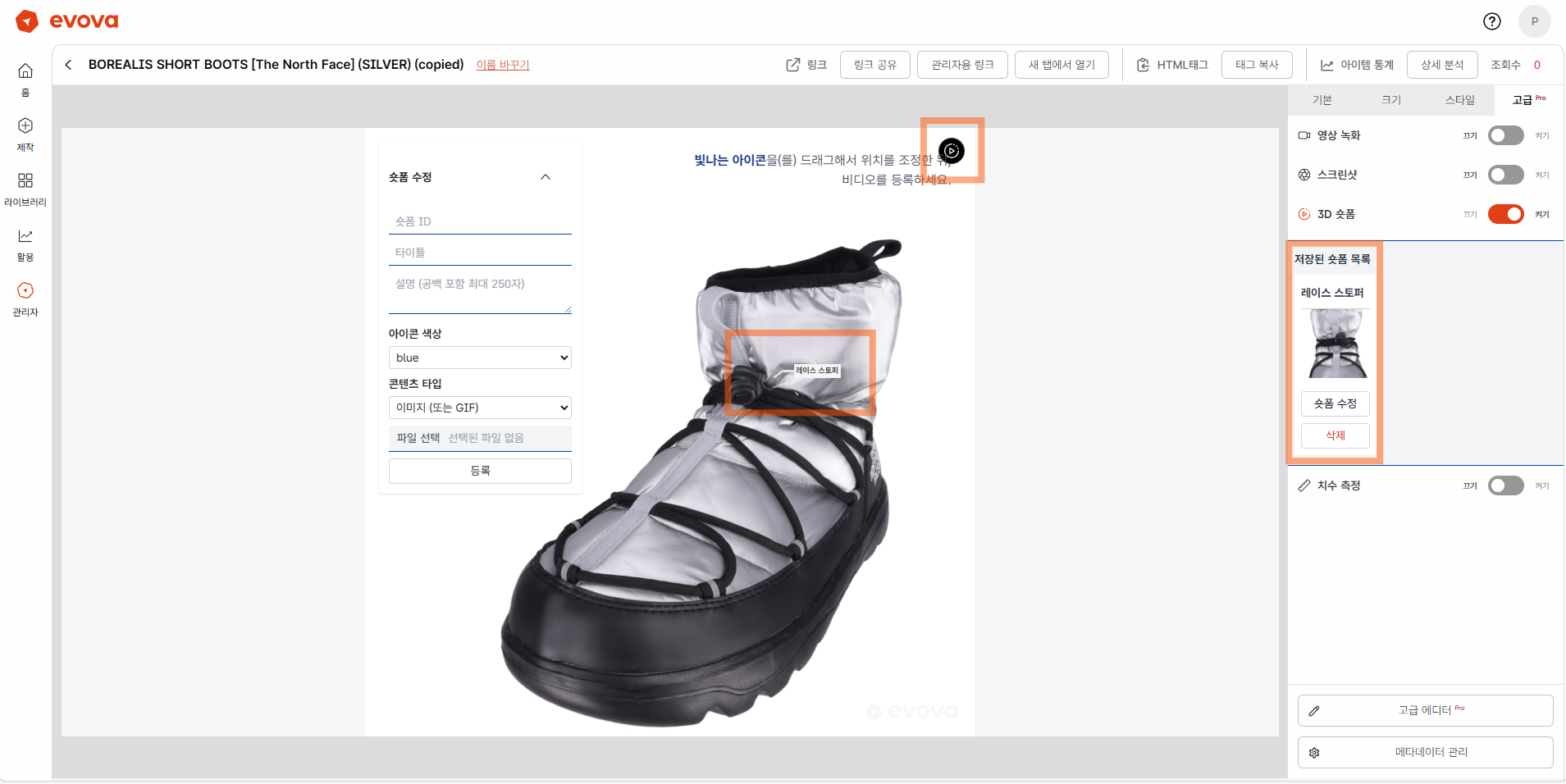Disable the 3D 숏폼 toggle
This screenshot has width=1566, height=784.
(1505, 214)
